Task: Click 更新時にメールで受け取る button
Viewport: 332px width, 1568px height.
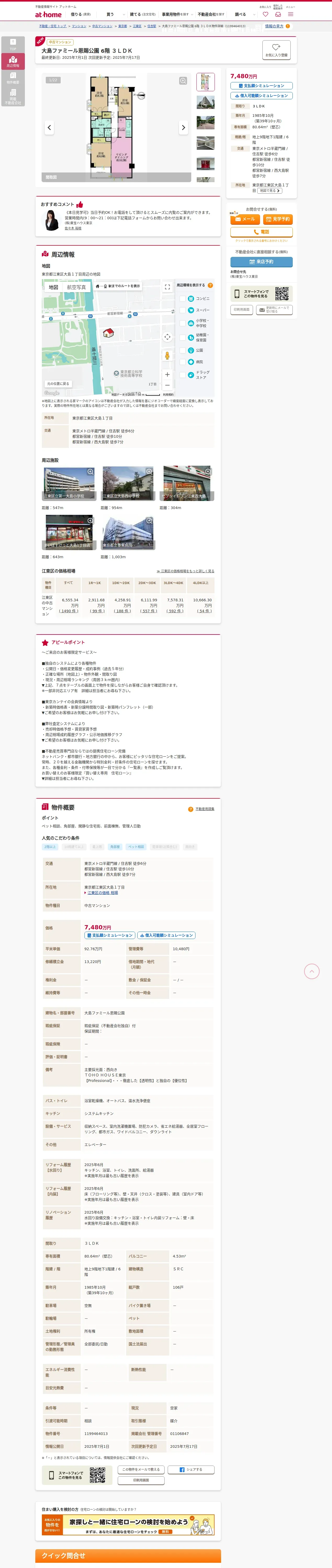Action: (274, 310)
